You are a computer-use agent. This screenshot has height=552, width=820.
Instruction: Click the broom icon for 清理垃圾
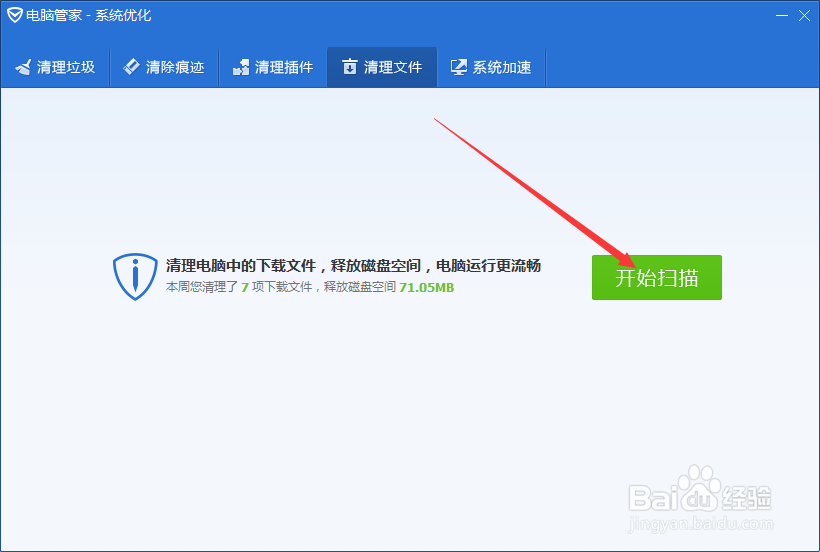coord(24,67)
